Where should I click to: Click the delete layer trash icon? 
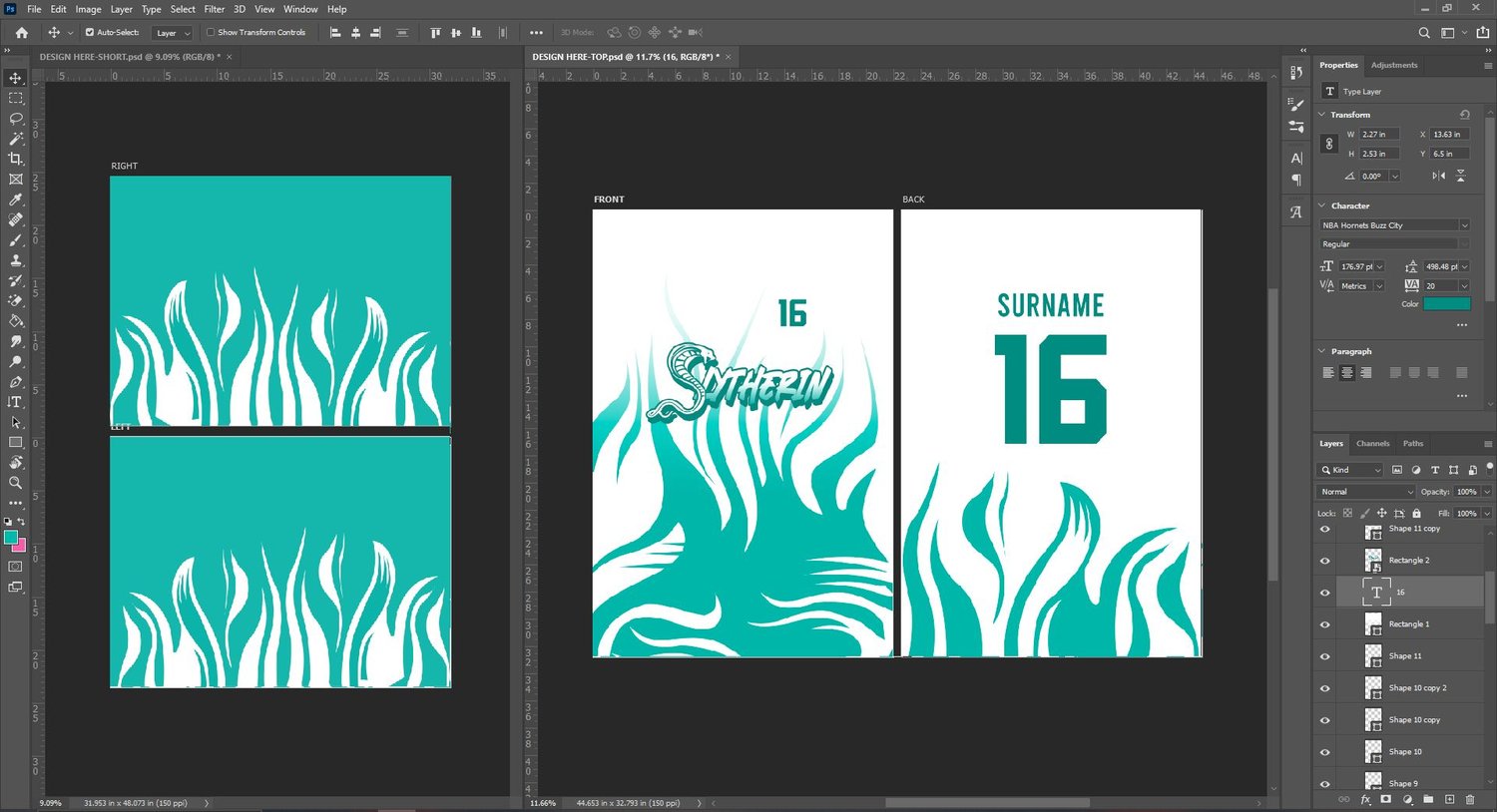(1470, 800)
